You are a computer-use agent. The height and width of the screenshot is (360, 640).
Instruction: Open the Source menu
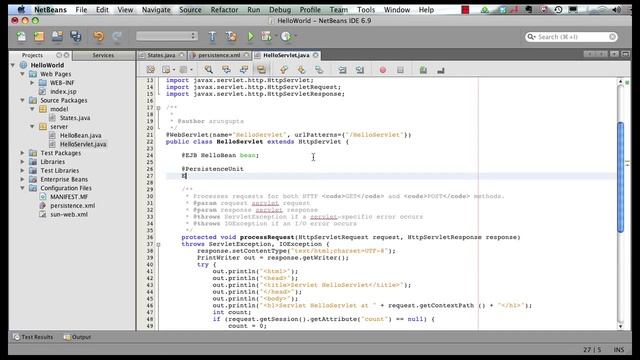point(190,9)
